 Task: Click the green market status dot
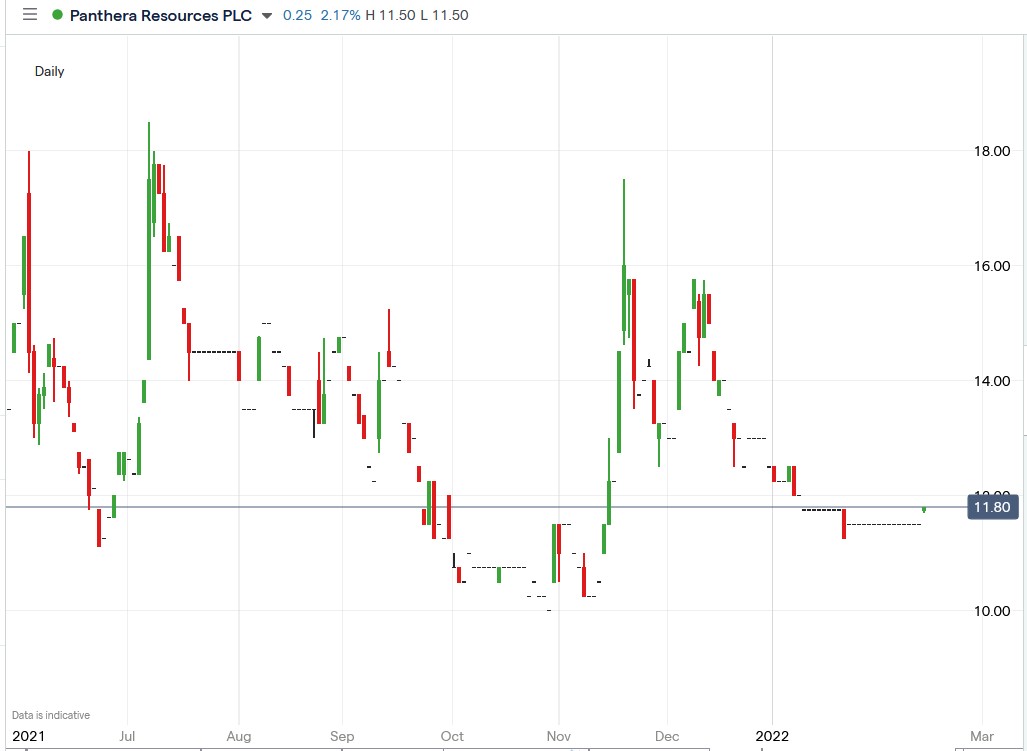55,15
